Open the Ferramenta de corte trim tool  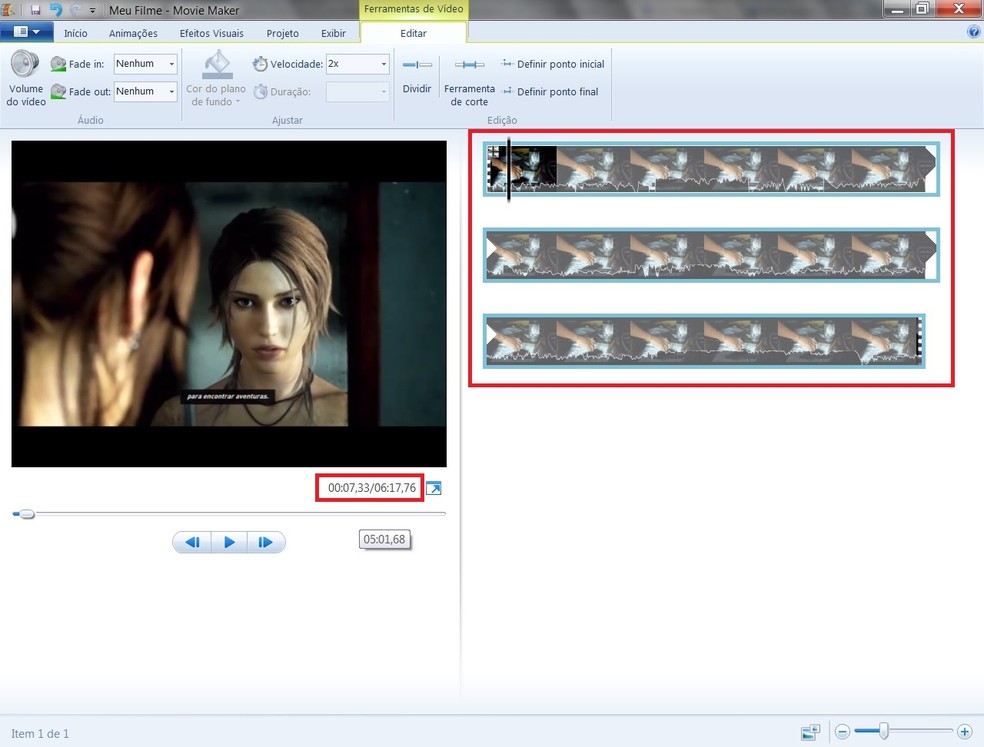[x=469, y=66]
